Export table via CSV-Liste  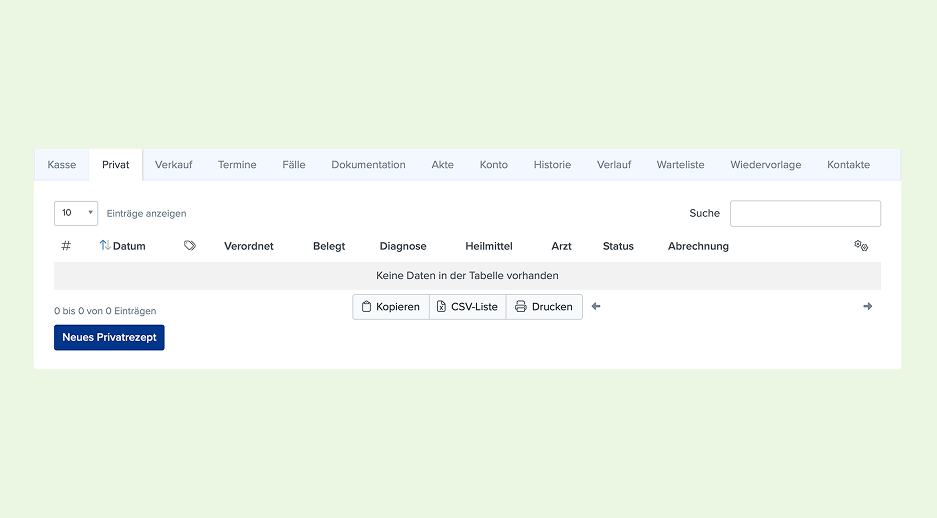[467, 307]
